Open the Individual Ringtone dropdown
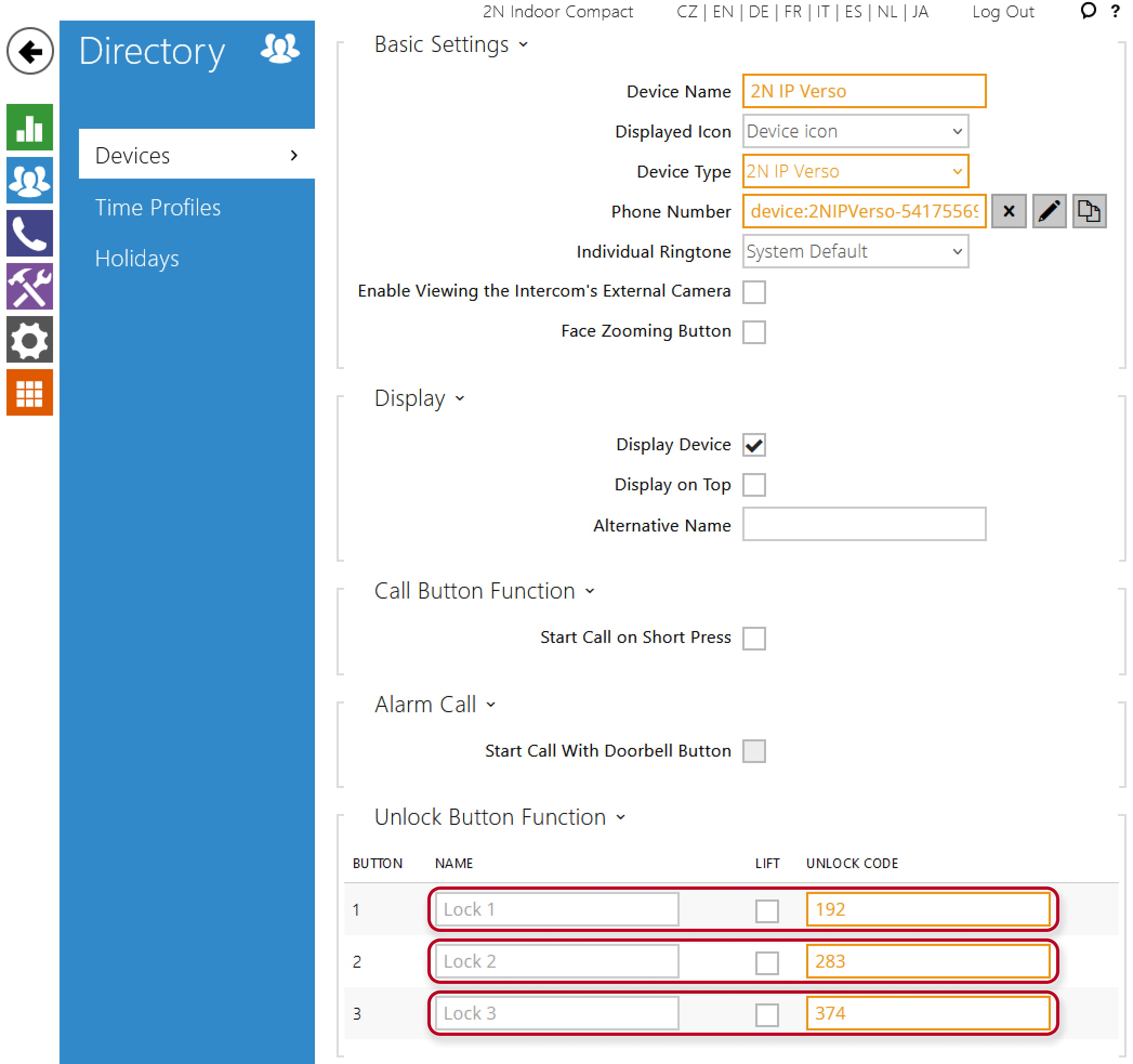 click(x=856, y=252)
